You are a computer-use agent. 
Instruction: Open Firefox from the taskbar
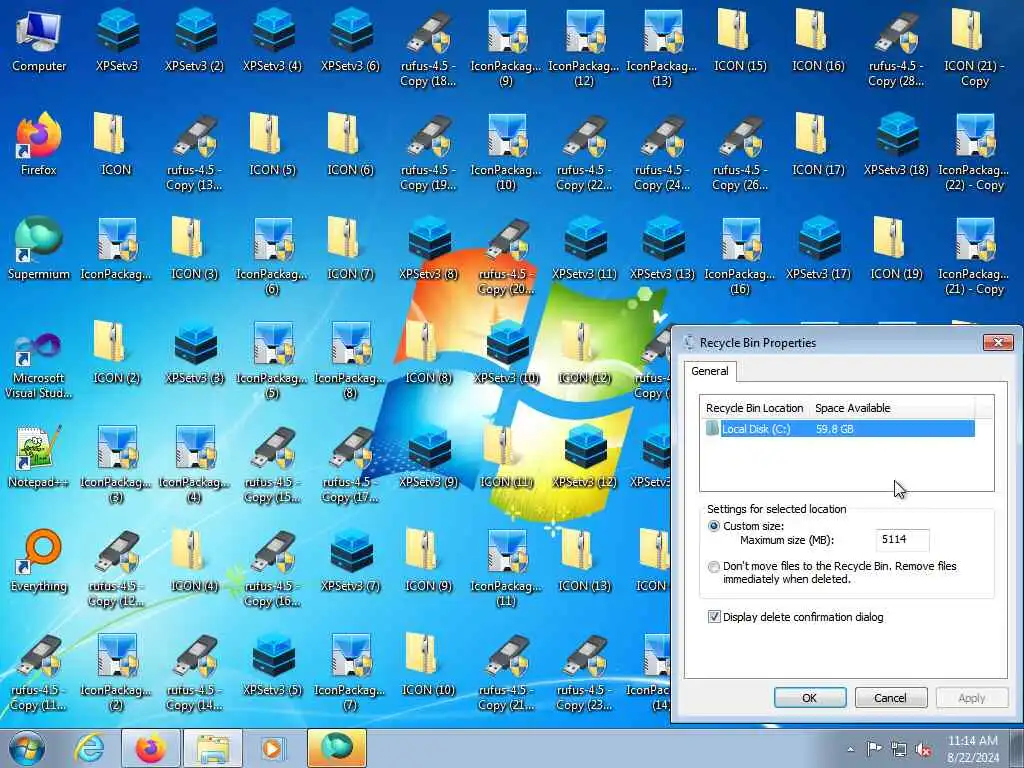coord(150,748)
